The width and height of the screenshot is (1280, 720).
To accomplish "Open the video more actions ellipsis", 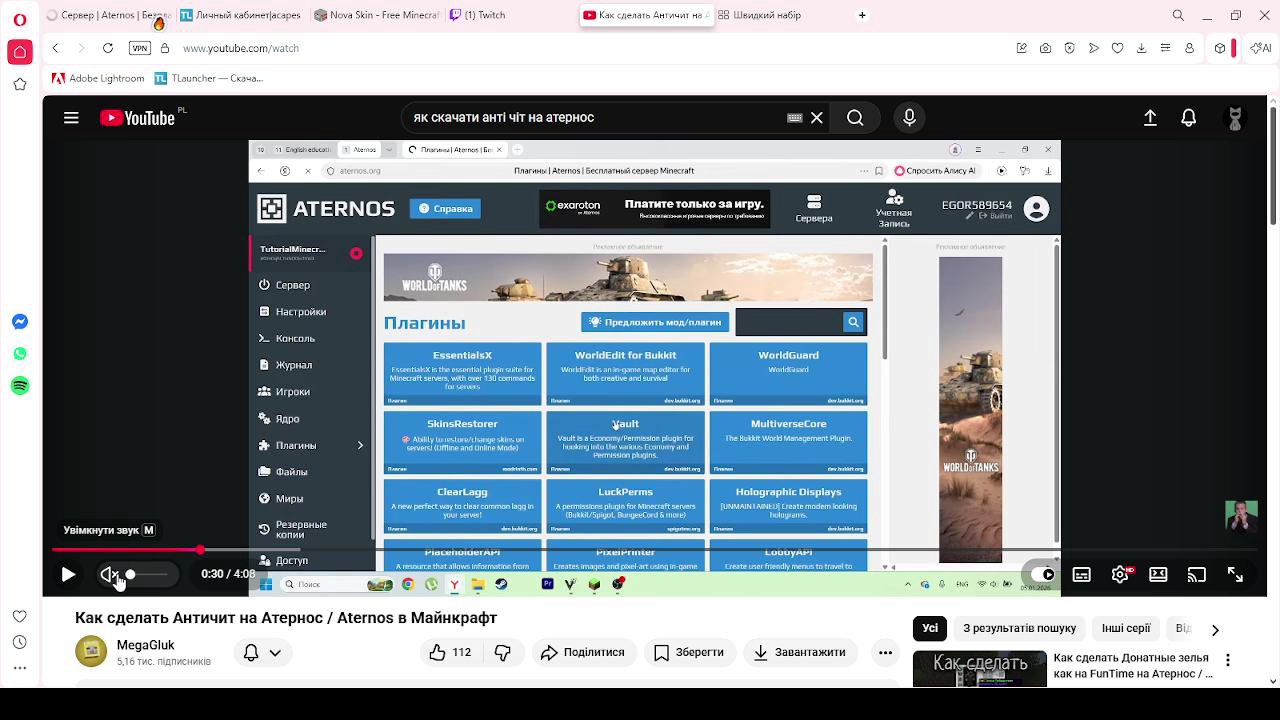I will tap(885, 653).
